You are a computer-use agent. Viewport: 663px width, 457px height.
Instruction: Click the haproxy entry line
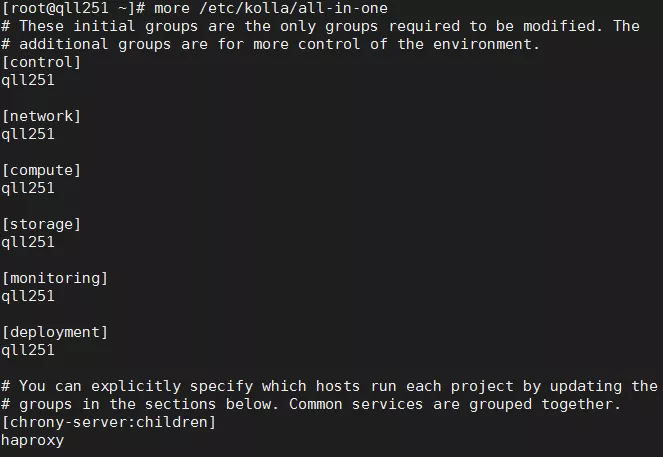[32, 440]
